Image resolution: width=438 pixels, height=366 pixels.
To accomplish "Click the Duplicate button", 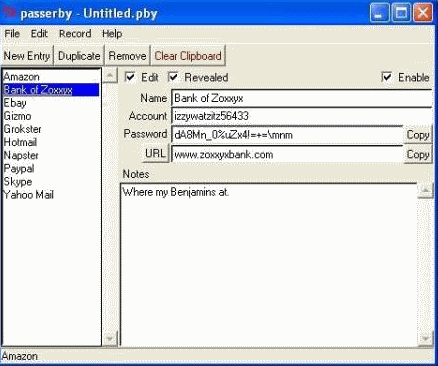I will (79, 56).
